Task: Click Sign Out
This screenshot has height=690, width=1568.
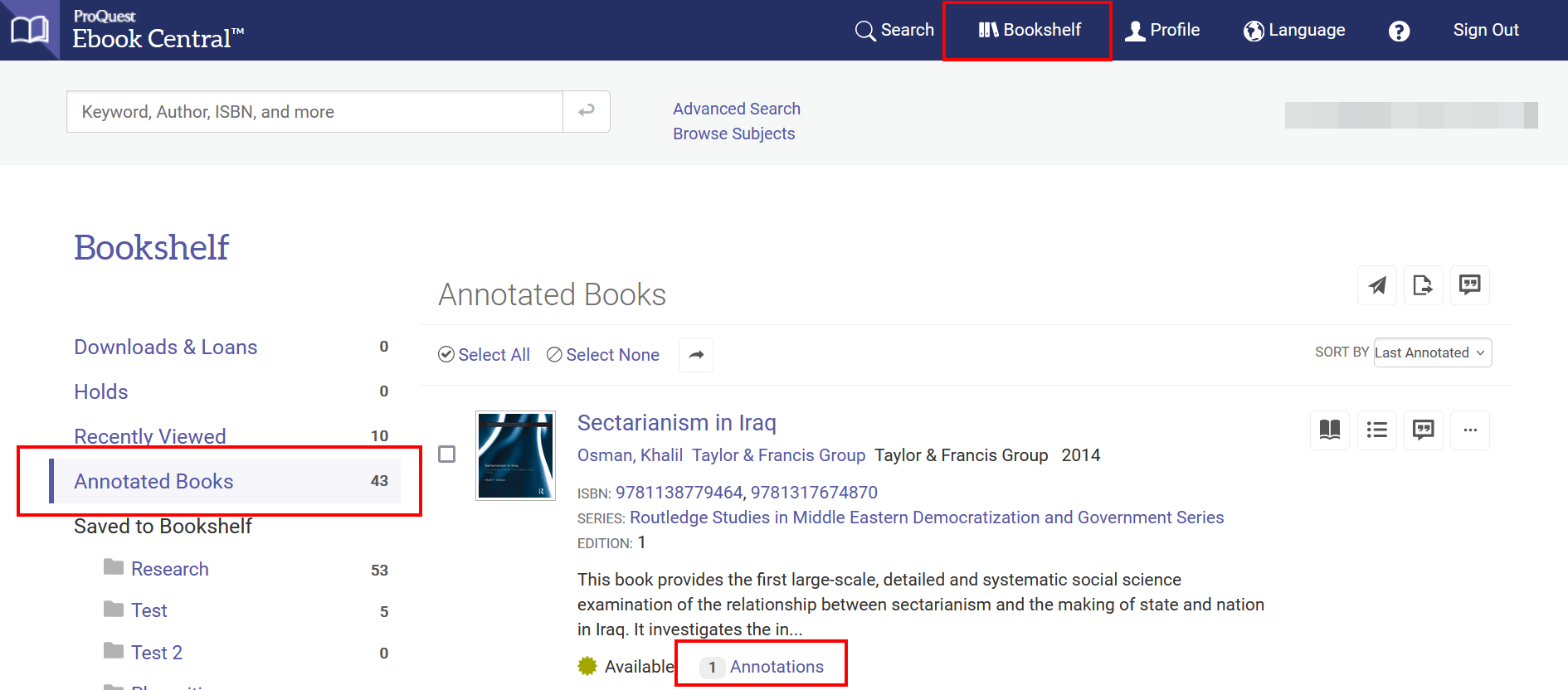Action: pyautogui.click(x=1486, y=30)
